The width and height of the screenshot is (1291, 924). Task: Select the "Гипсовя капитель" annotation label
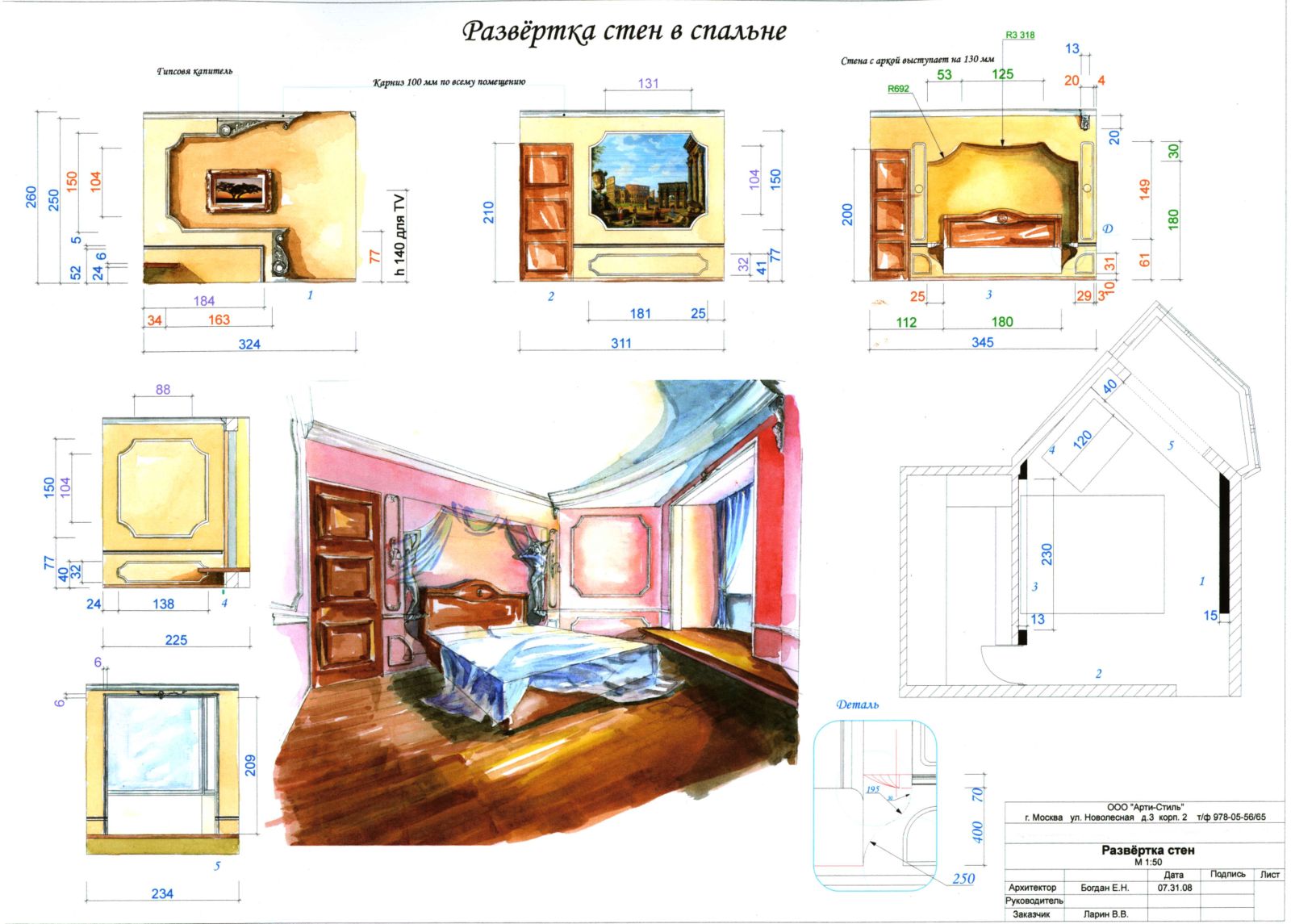click(194, 71)
